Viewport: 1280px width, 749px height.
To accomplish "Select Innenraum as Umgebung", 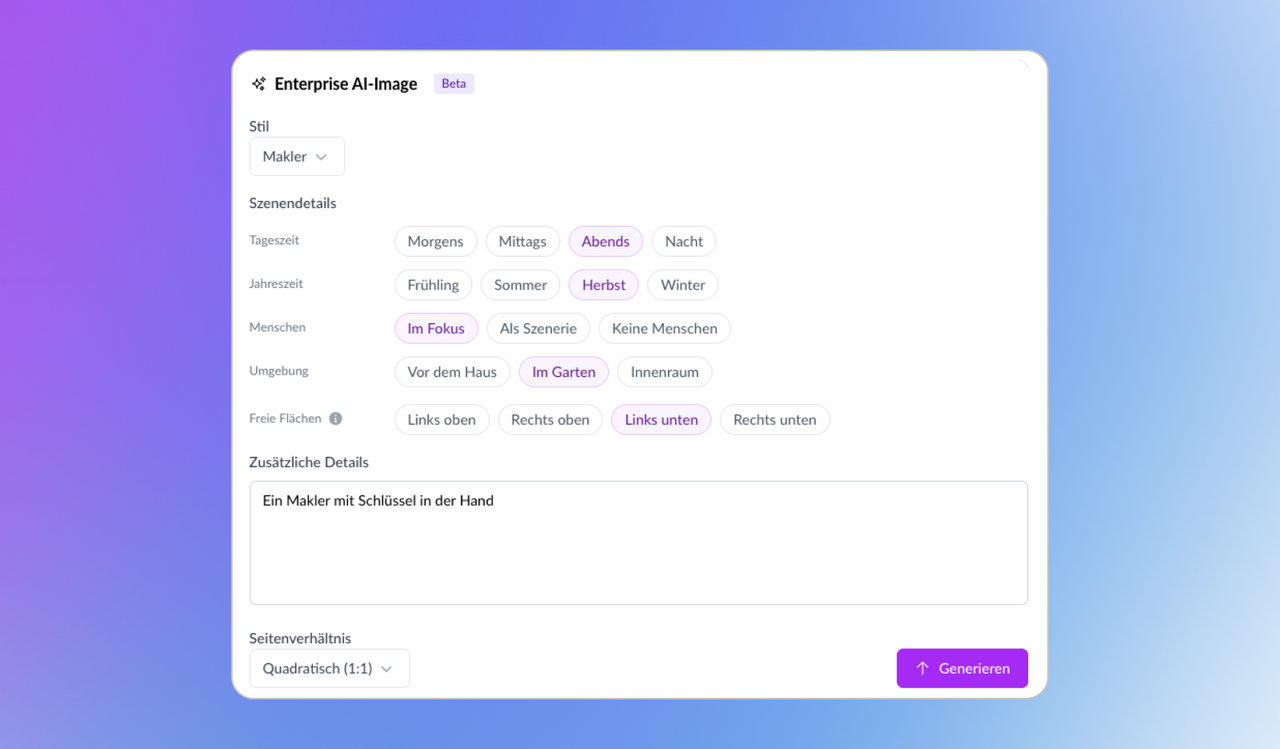I will point(665,372).
